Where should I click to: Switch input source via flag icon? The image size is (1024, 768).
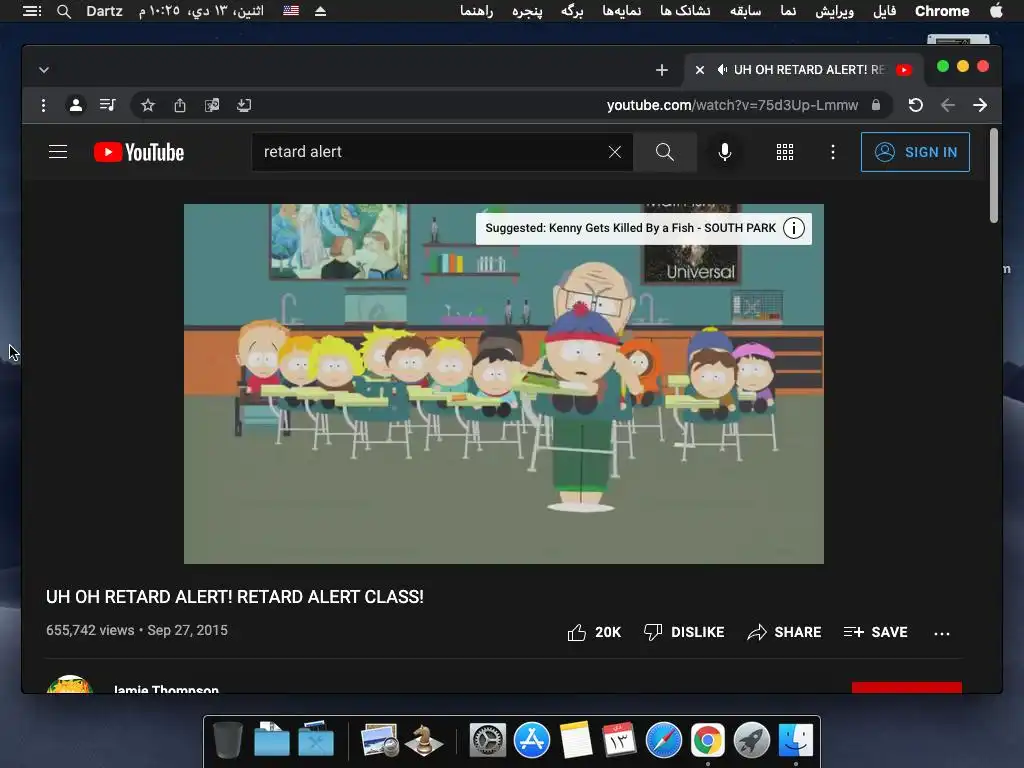(291, 11)
